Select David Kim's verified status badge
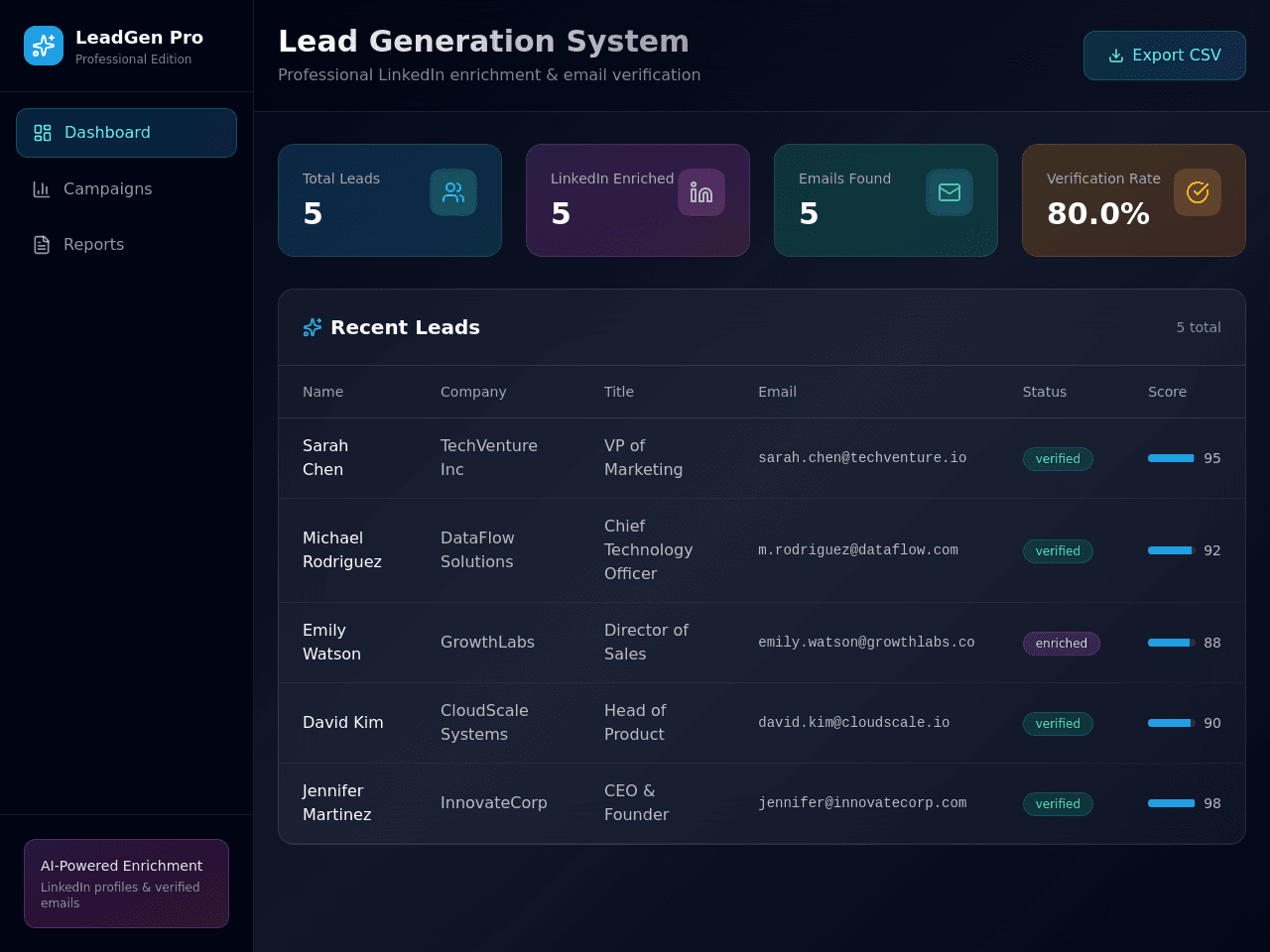 [x=1058, y=724]
